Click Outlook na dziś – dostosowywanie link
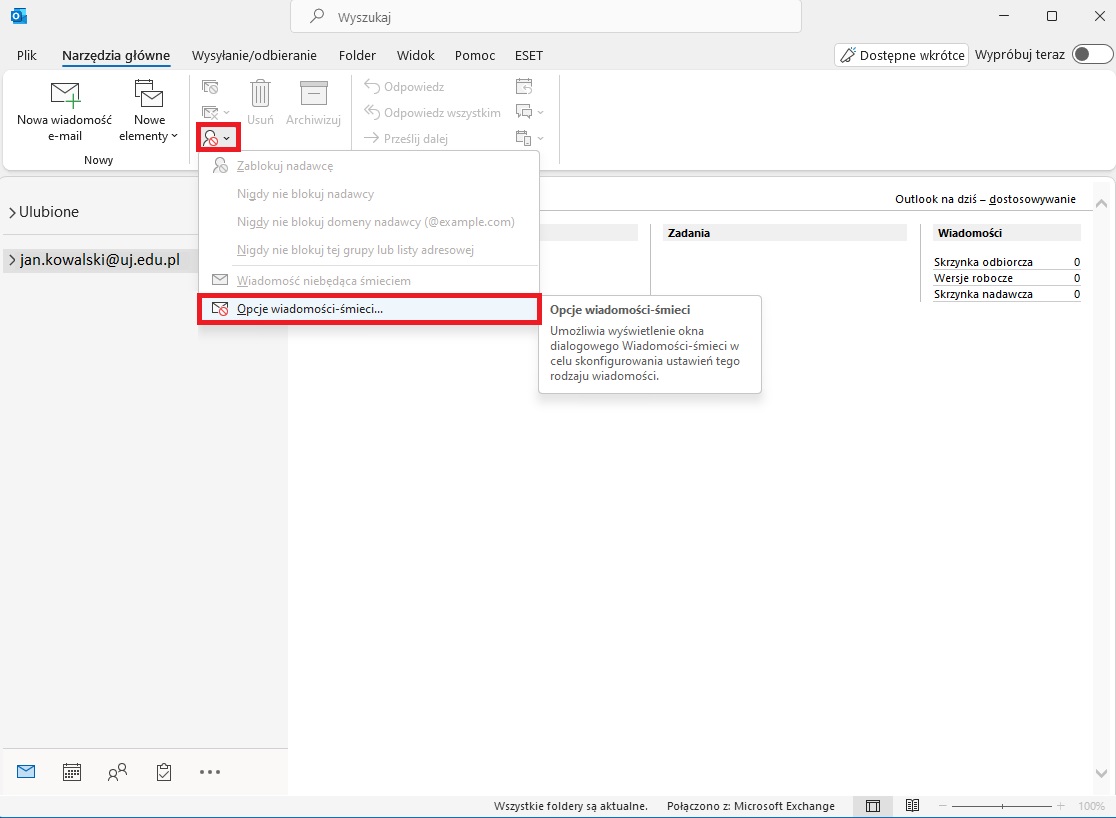 (x=985, y=199)
